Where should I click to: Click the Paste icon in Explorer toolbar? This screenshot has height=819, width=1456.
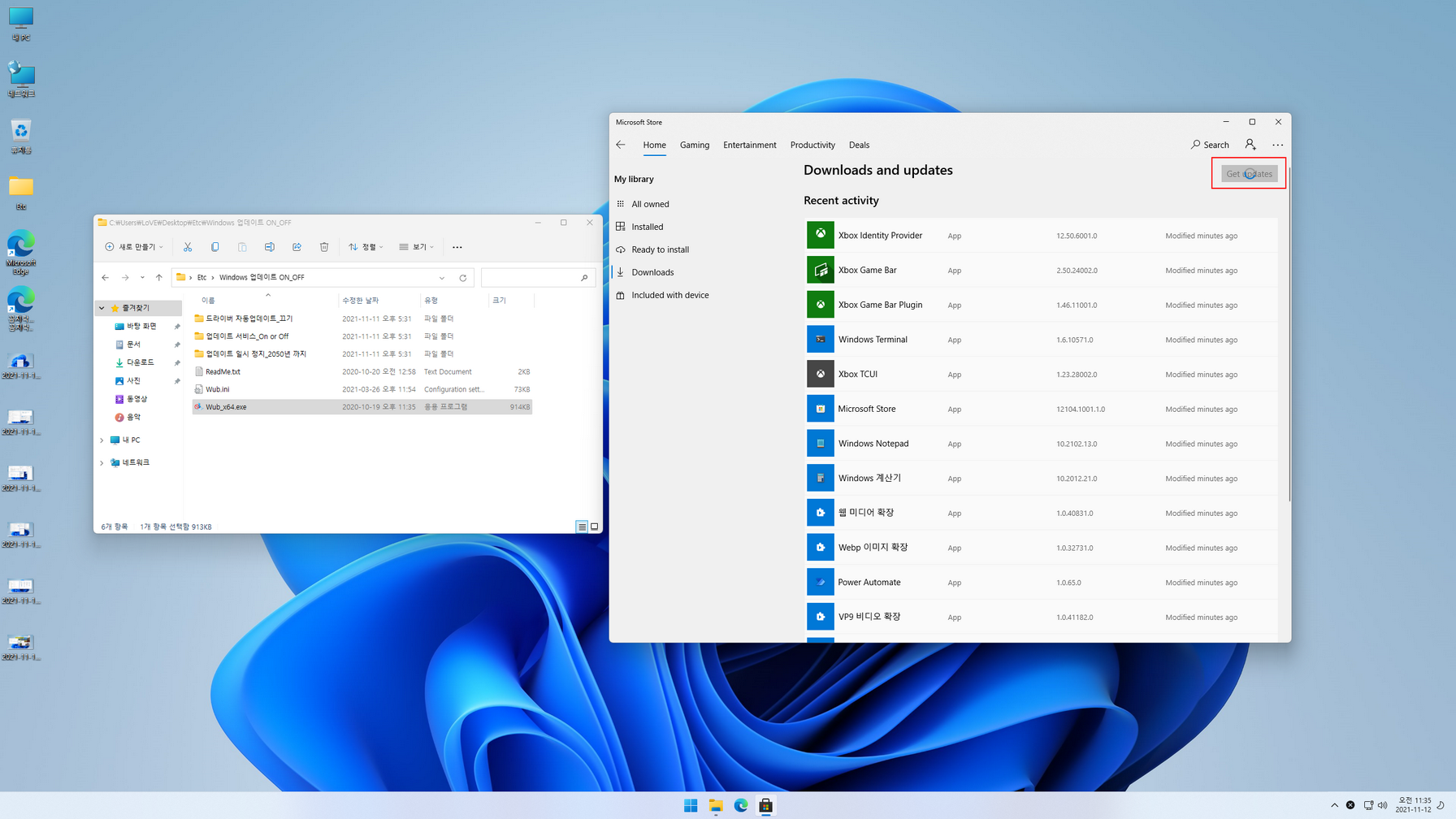[242, 247]
